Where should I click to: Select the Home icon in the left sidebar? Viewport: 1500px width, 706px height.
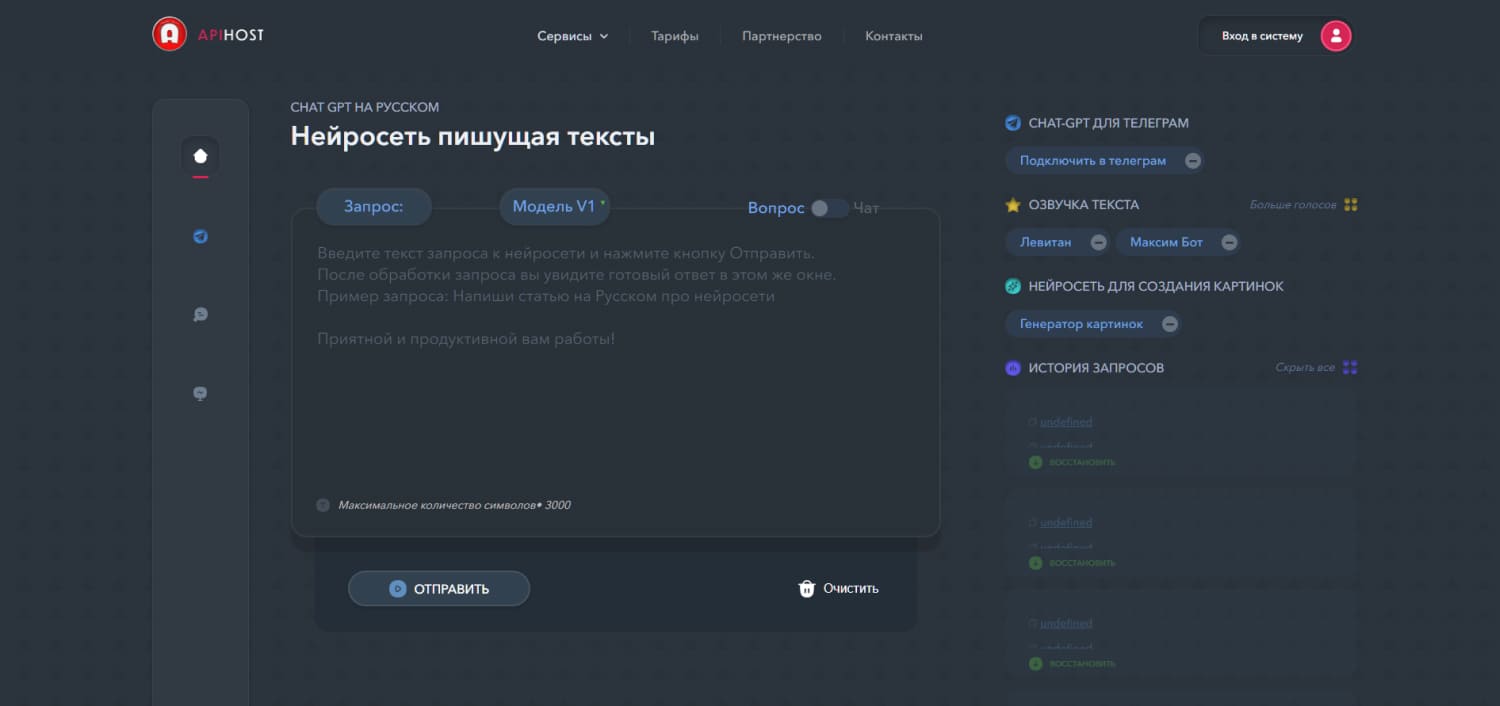(x=200, y=155)
